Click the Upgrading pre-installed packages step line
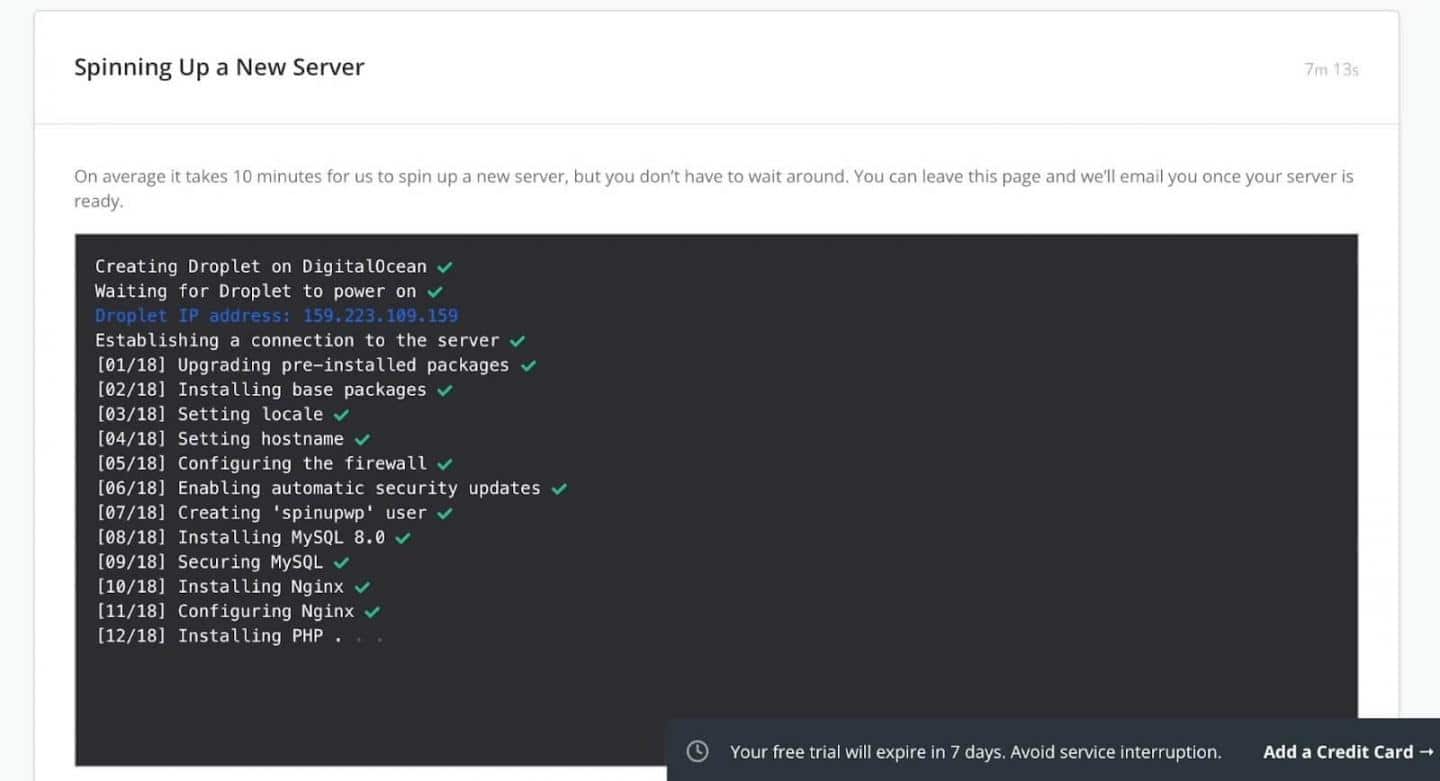 coord(302,365)
